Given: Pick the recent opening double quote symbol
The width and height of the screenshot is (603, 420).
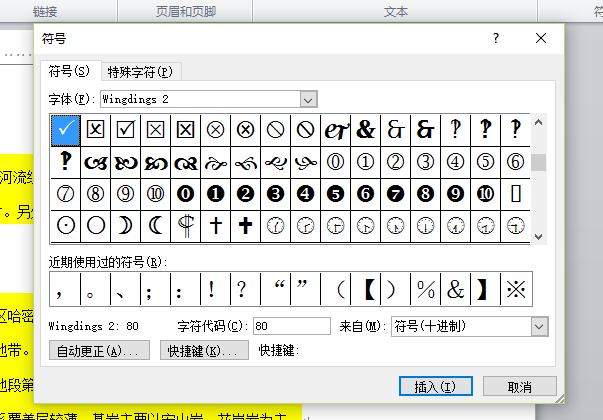Looking at the screenshot, I should coord(275,289).
